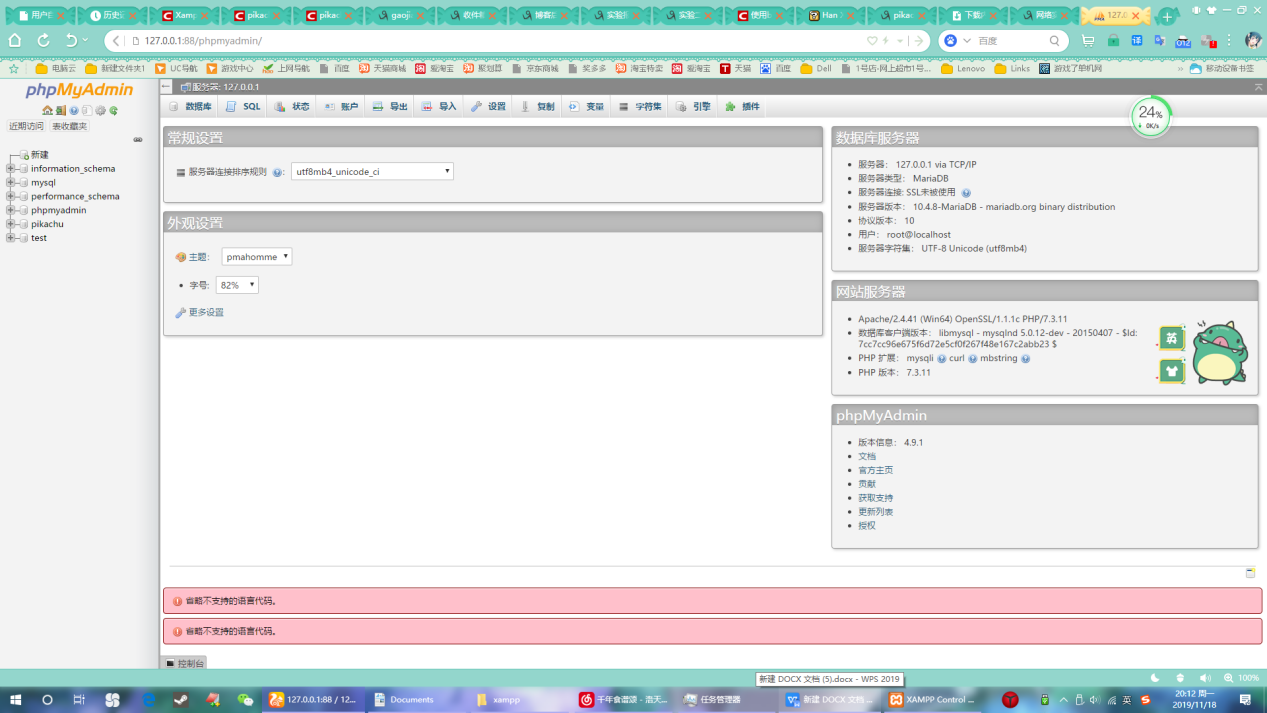Click the Windows Start button
1267x713 pixels.
point(15,700)
